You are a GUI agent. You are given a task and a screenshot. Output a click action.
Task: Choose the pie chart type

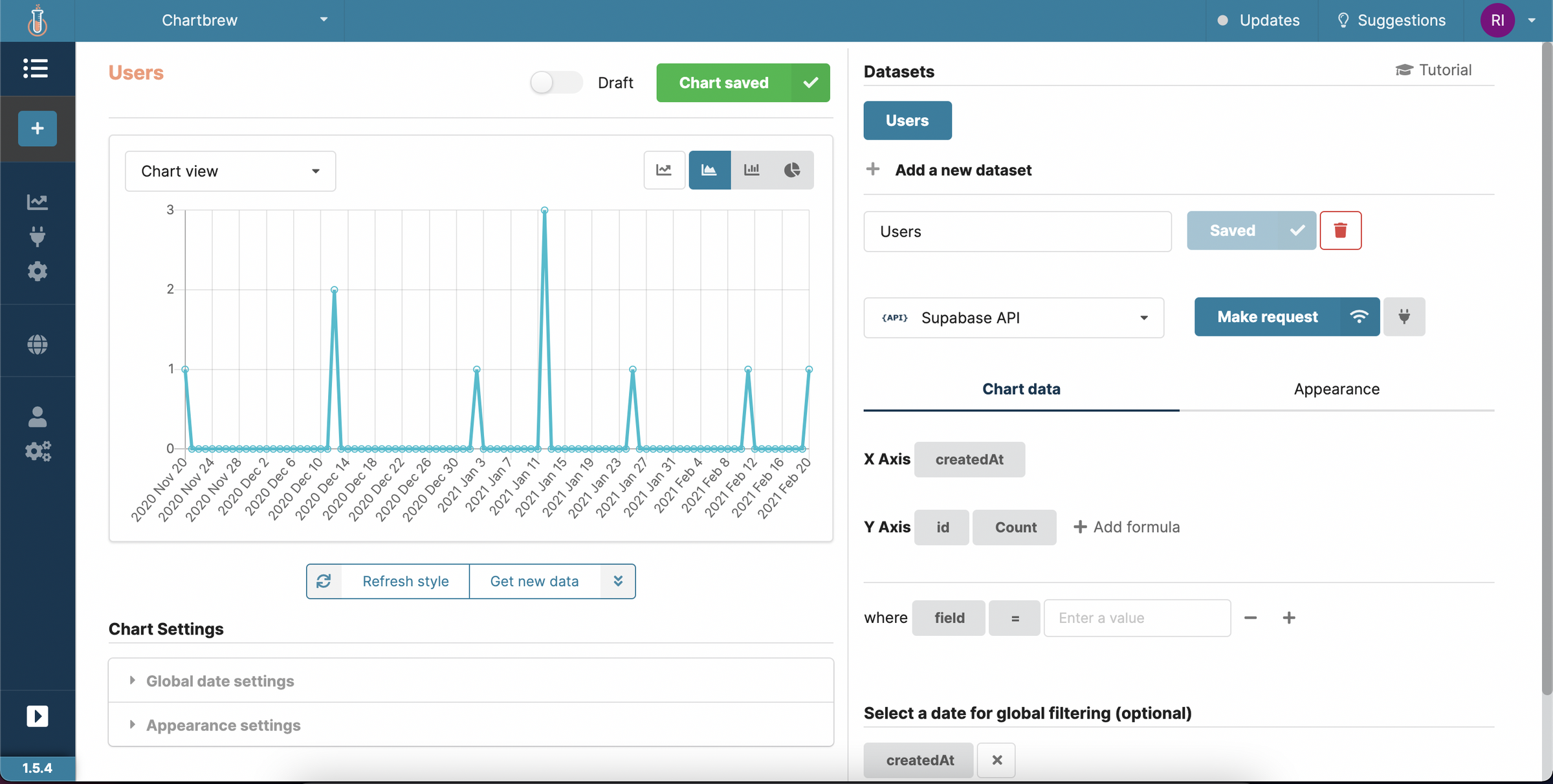(x=793, y=170)
